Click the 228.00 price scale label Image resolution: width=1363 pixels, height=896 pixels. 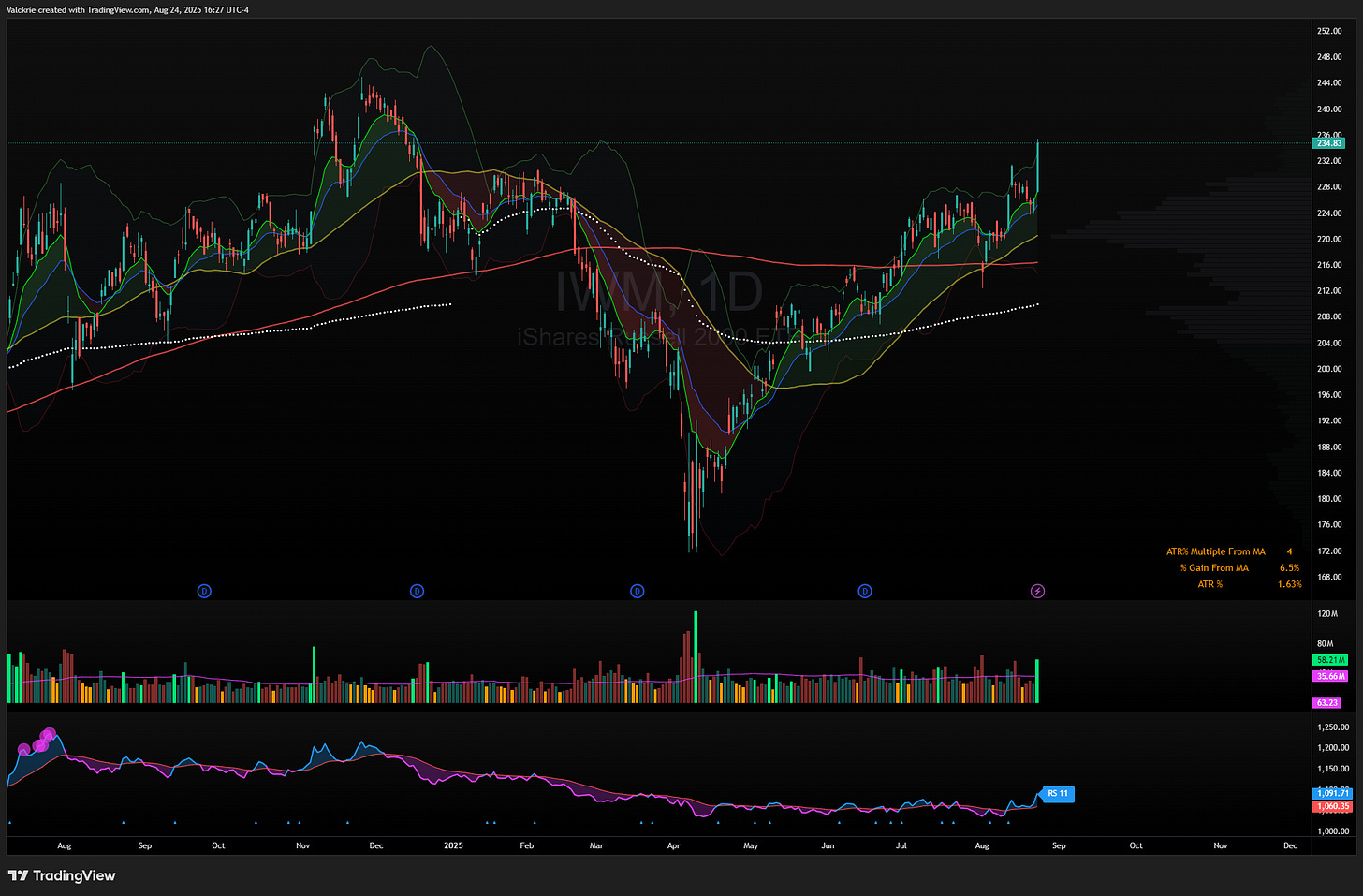click(1329, 187)
